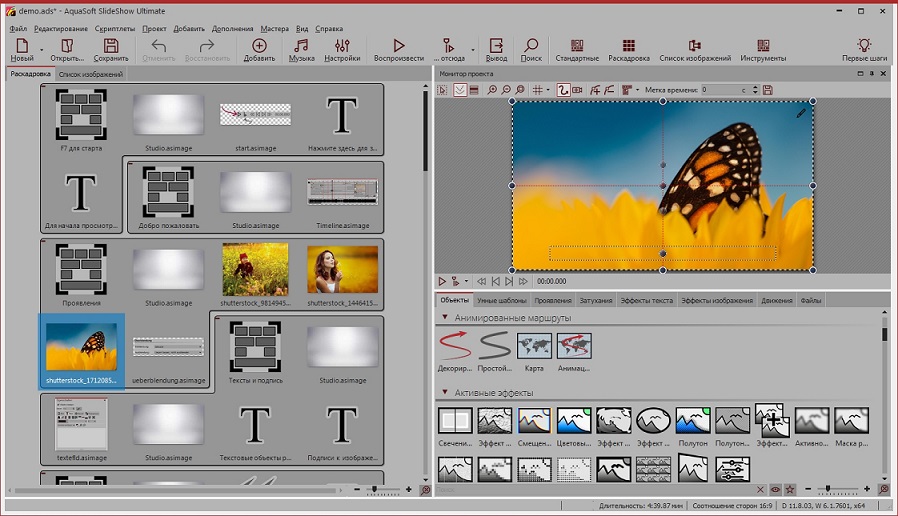Viewport: 898px width, 516px height.
Task: Open the layout dropdown in the monitor toolbar
Action: pos(637,90)
